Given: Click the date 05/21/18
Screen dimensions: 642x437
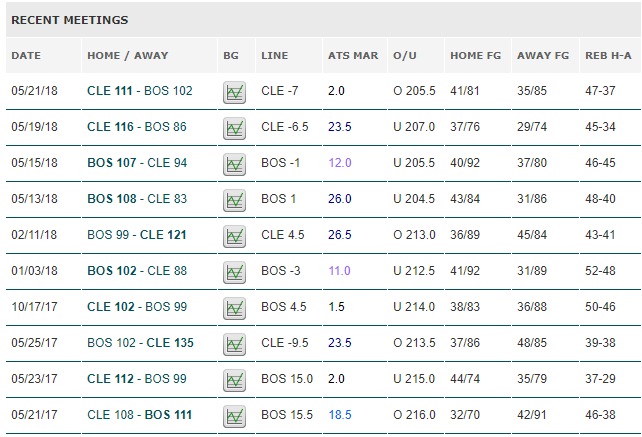Looking at the screenshot, I should point(34,91).
